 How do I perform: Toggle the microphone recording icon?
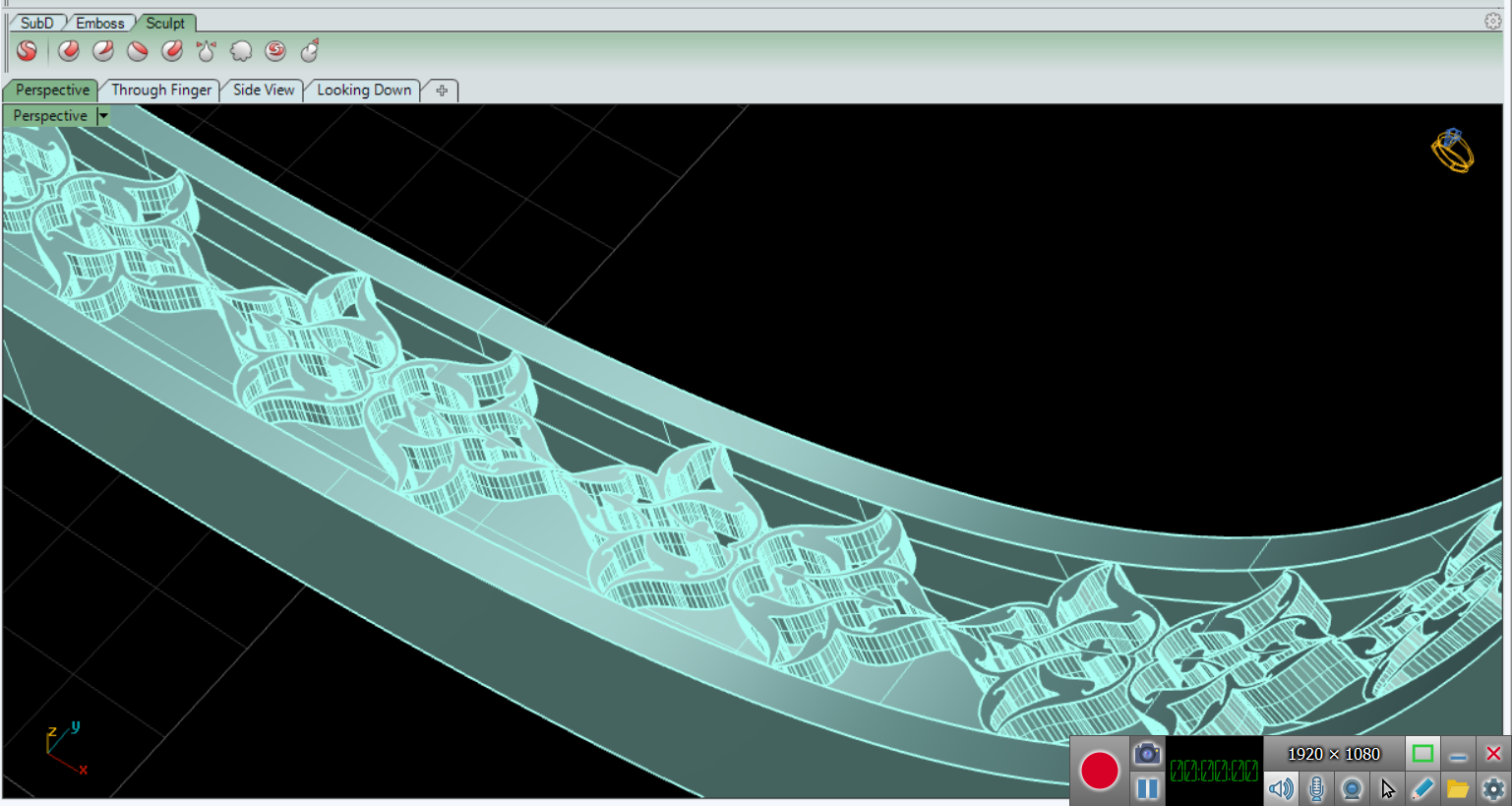click(1316, 788)
